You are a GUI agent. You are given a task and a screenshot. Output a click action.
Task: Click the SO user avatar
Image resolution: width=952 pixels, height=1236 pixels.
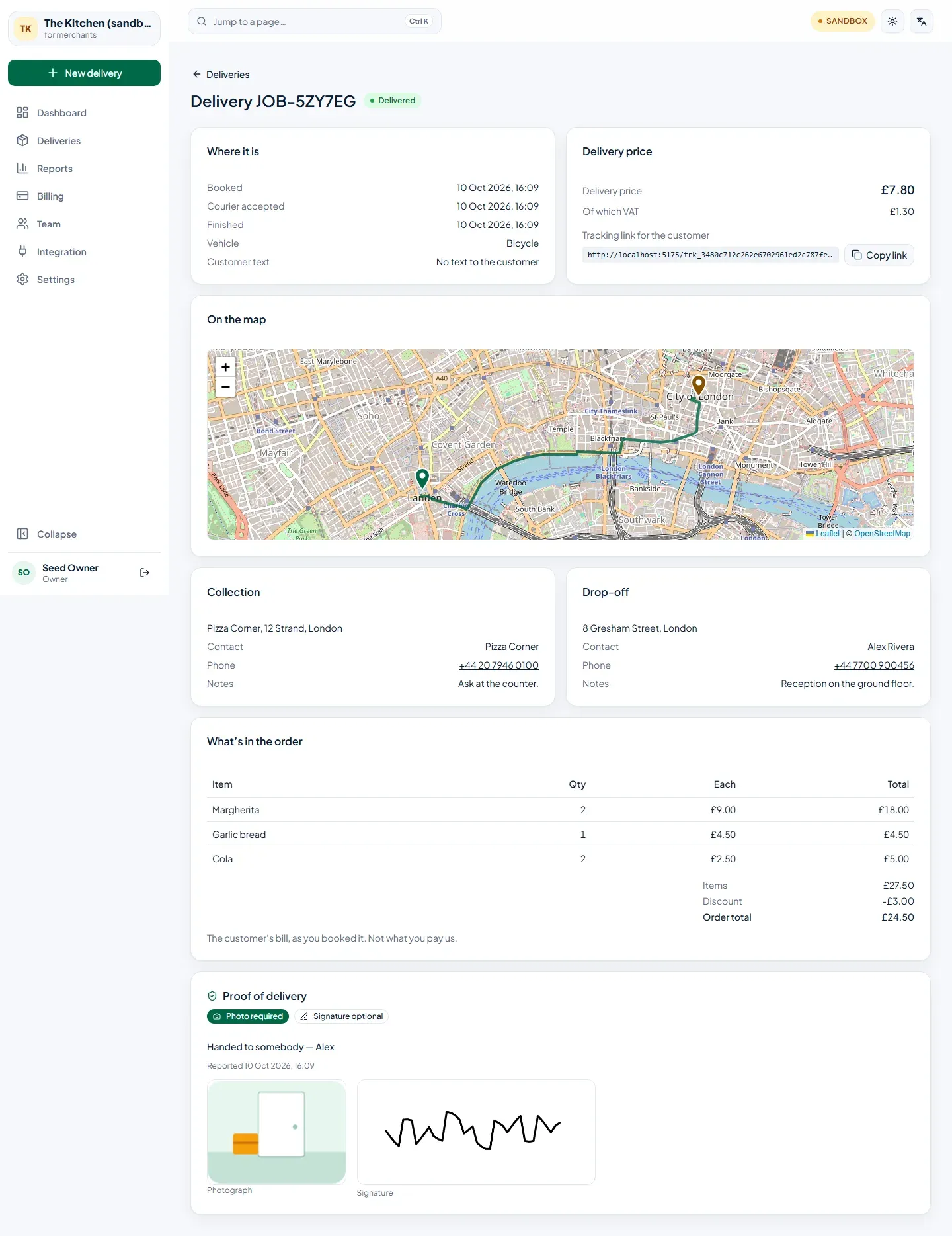(24, 573)
